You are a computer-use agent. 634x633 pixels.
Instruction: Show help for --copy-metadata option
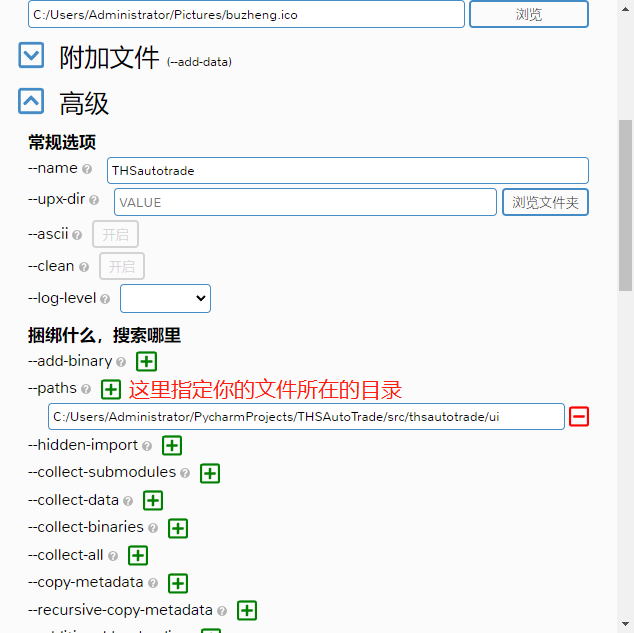click(x=152, y=583)
